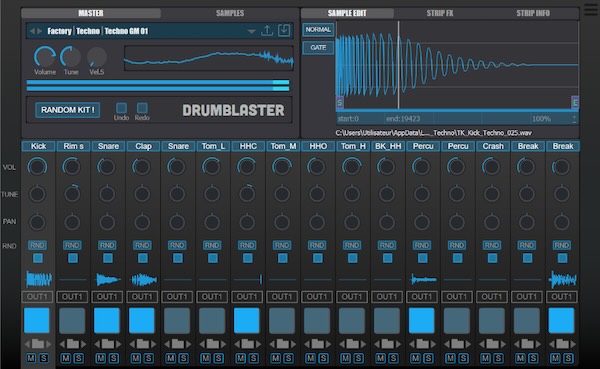Switch to the SAMPLES tab
600x369 pixels.
click(230, 13)
